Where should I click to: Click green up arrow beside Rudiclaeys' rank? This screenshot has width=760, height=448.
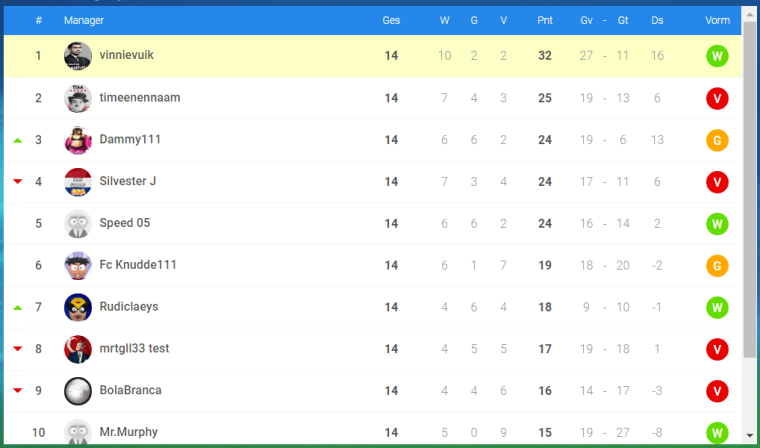(x=17, y=307)
